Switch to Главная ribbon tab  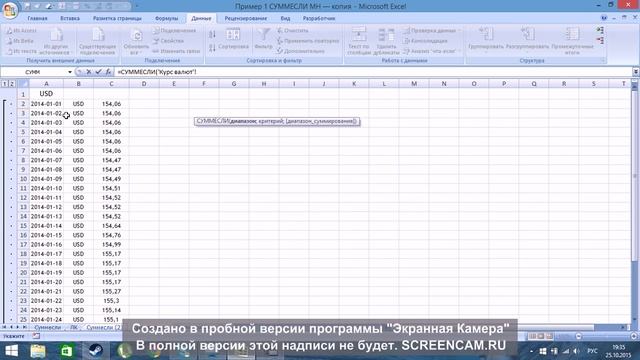point(37,18)
